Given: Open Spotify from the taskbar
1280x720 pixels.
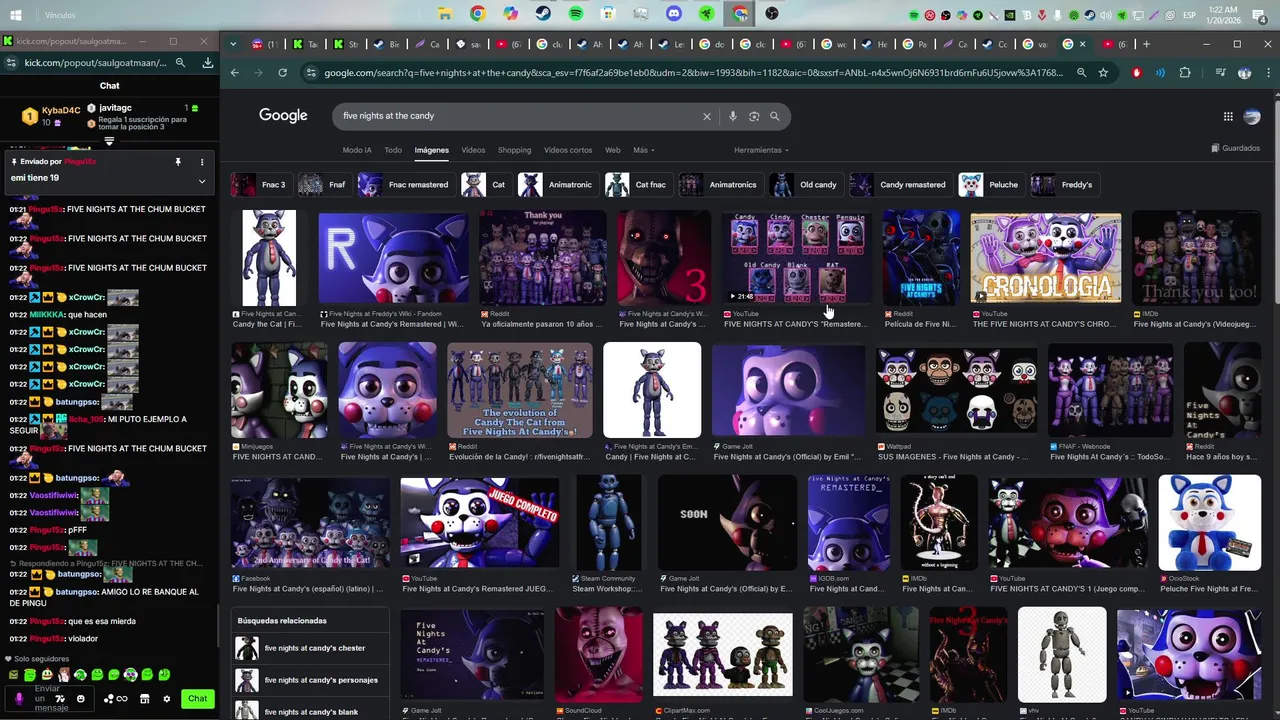Looking at the screenshot, I should point(575,14).
